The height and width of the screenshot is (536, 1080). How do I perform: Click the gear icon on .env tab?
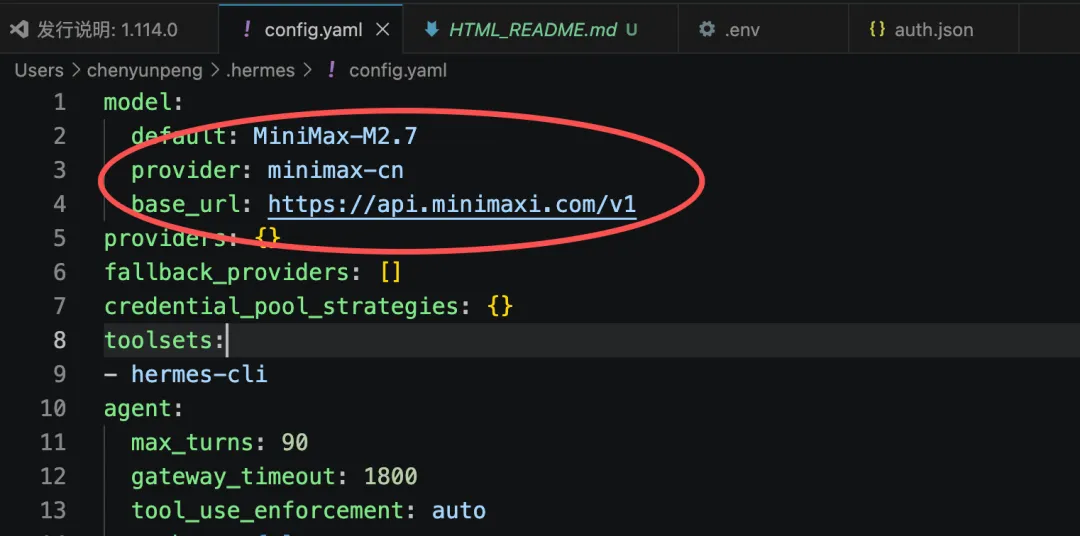pos(707,30)
